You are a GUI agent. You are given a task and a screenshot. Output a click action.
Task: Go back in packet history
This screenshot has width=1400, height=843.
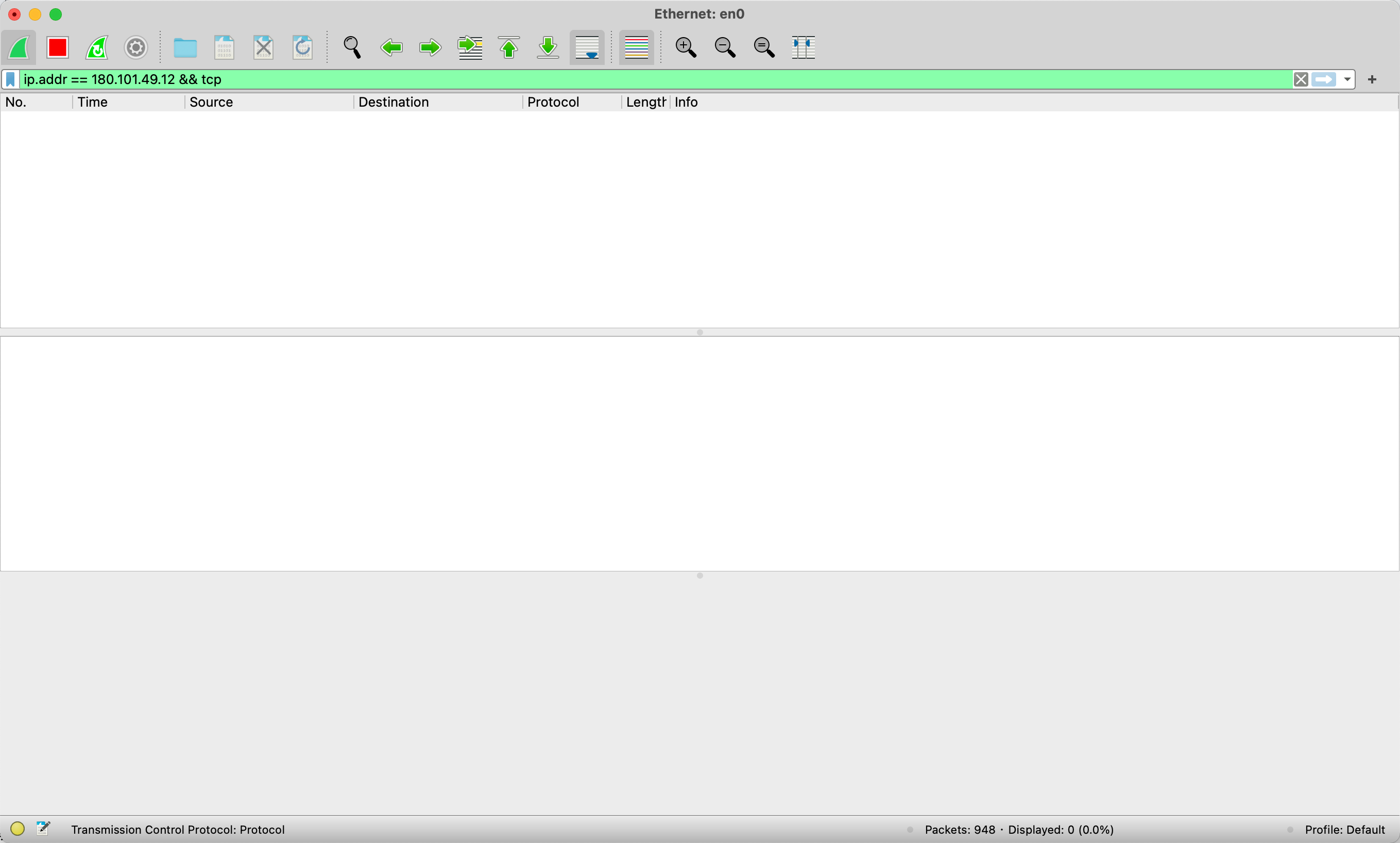click(x=392, y=48)
